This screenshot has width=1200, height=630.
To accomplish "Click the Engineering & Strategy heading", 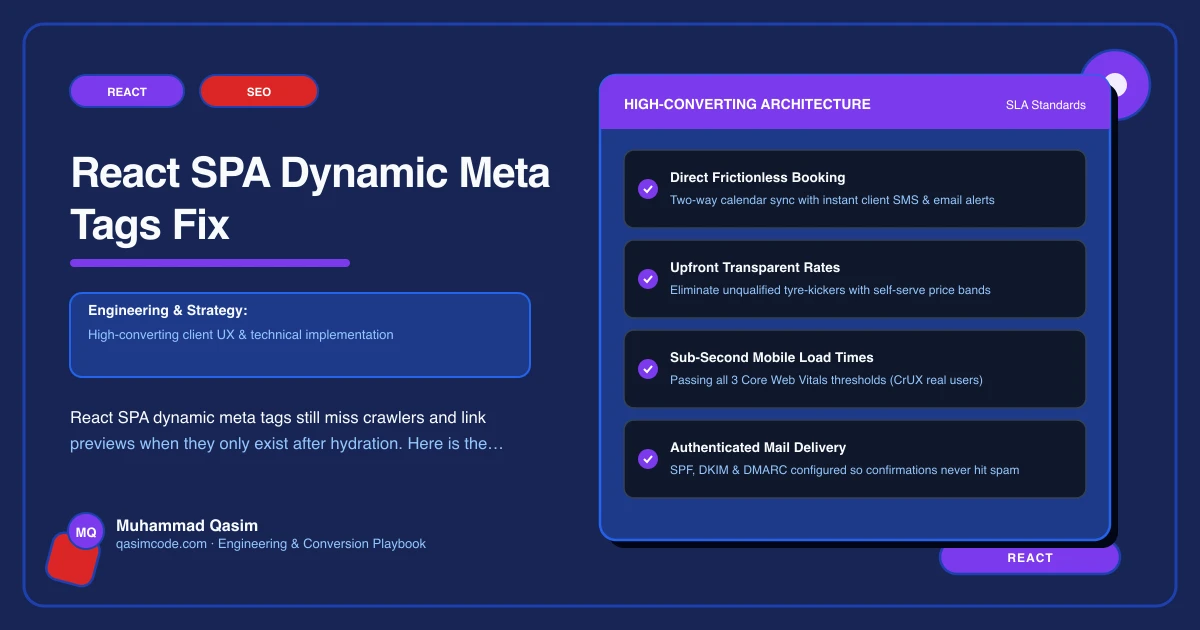I will 168,311.
